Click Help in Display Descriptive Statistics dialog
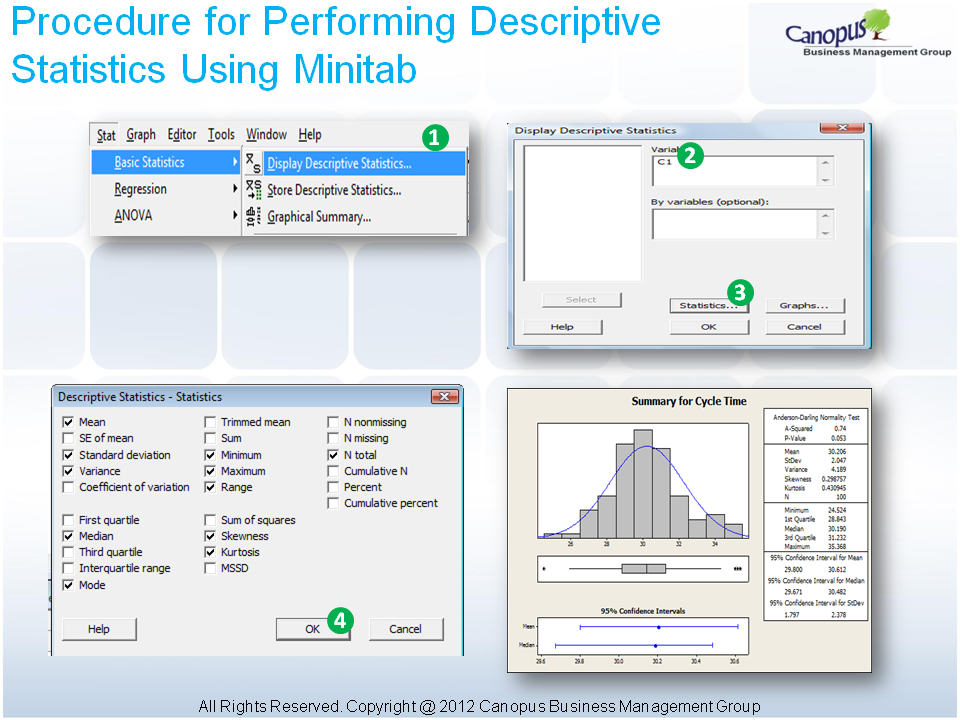The image size is (960, 720). pyautogui.click(x=562, y=327)
